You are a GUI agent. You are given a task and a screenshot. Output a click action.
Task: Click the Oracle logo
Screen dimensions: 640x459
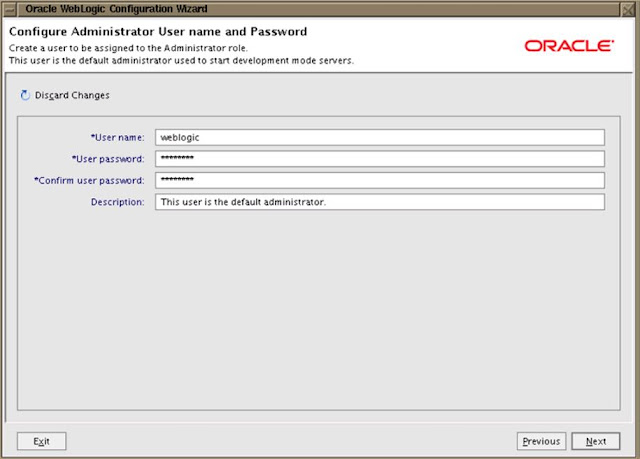click(x=569, y=46)
